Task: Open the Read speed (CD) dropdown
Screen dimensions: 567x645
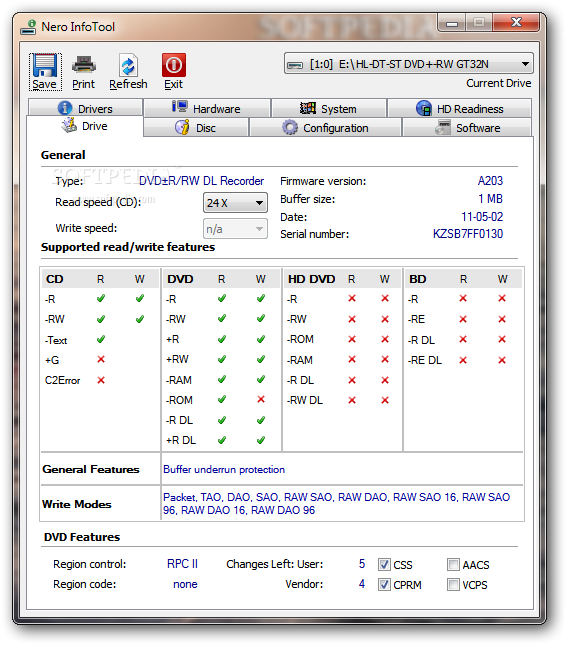Action: tap(235, 203)
